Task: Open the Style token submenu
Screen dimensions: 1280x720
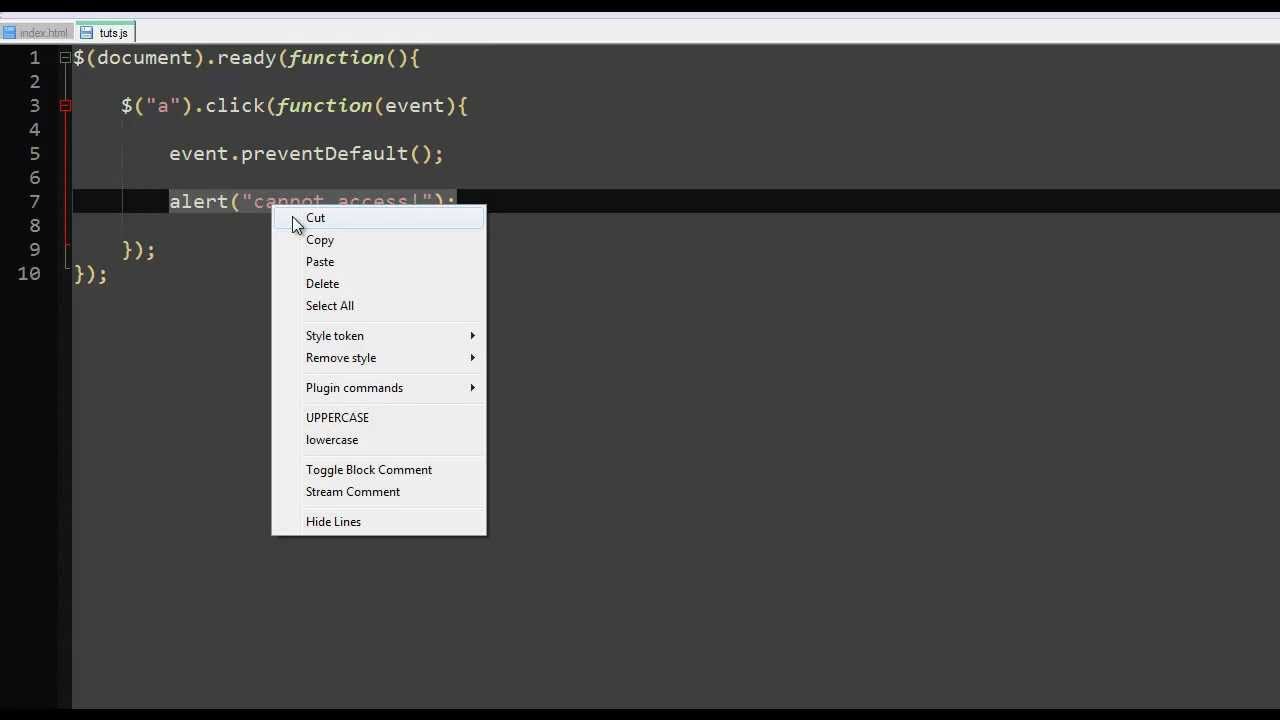Action: (x=379, y=336)
